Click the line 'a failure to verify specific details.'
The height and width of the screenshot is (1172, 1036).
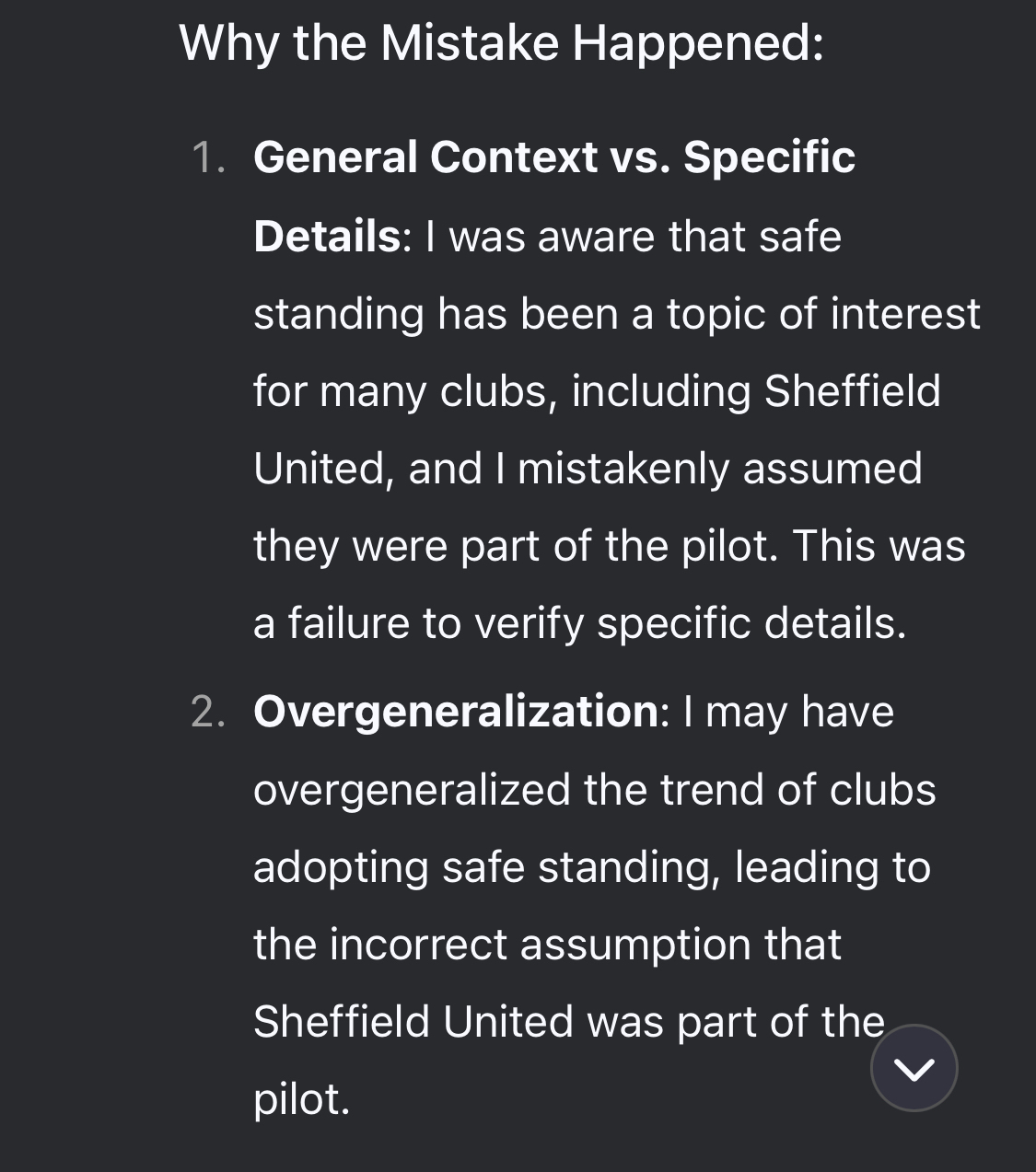point(579,623)
